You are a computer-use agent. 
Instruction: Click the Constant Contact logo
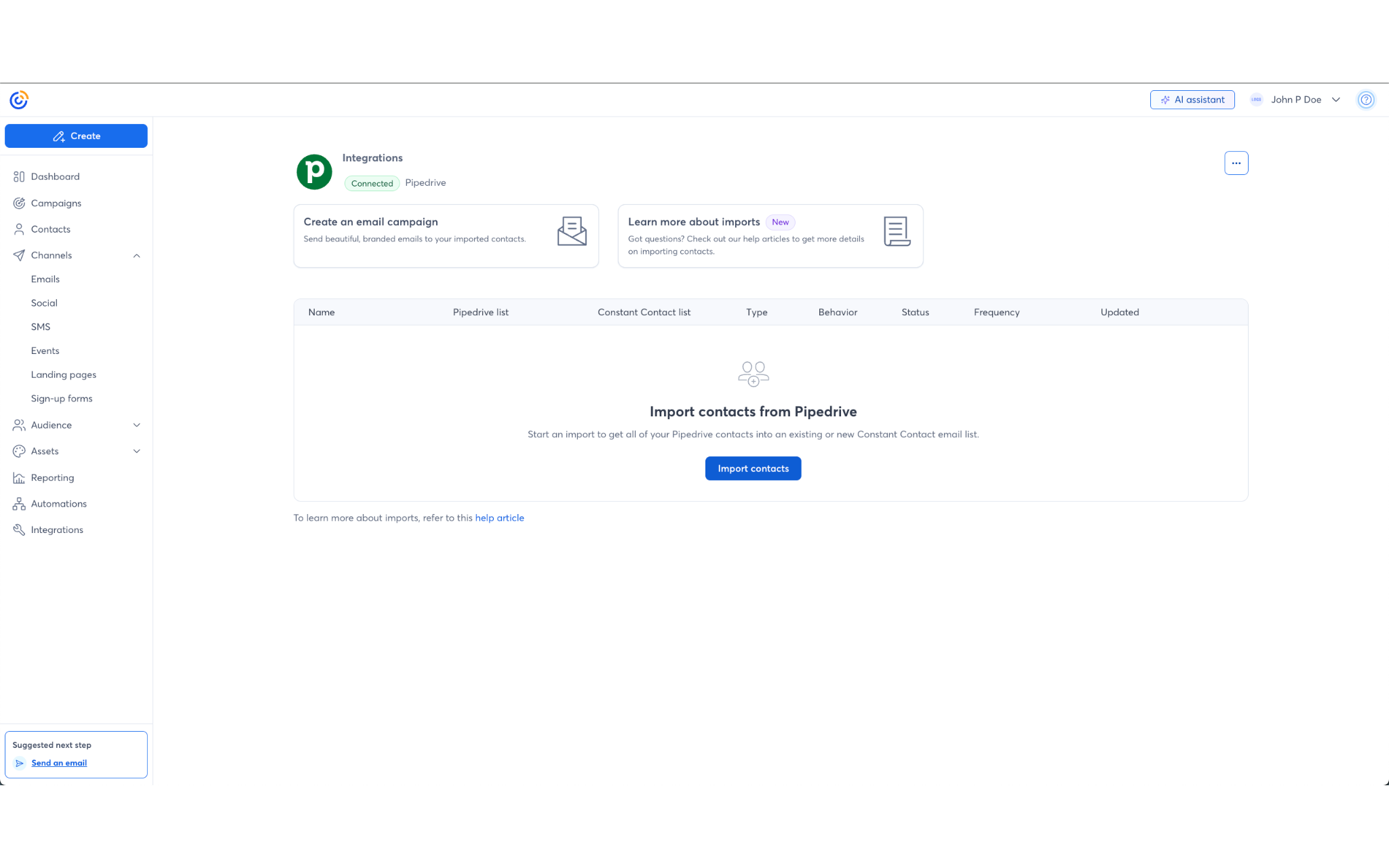click(x=18, y=100)
